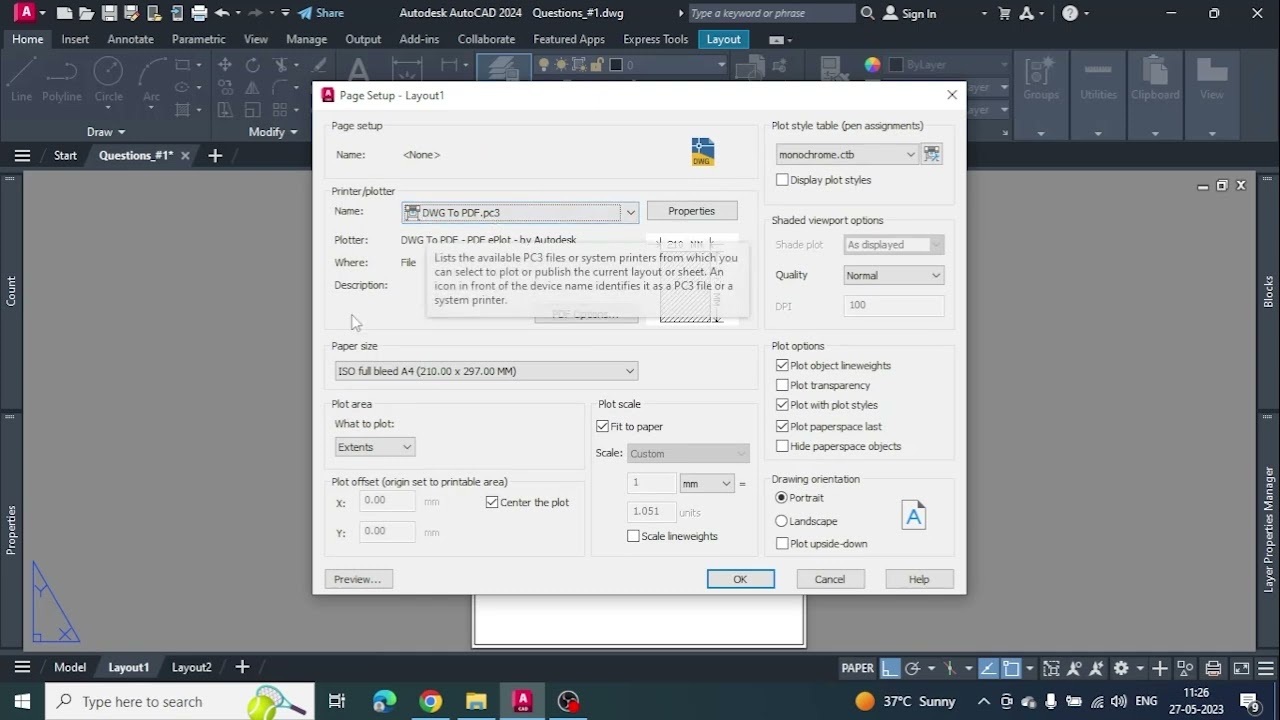Image resolution: width=1280 pixels, height=720 pixels.
Task: Expand the Draw panel dropdown
Action: pyautogui.click(x=106, y=132)
